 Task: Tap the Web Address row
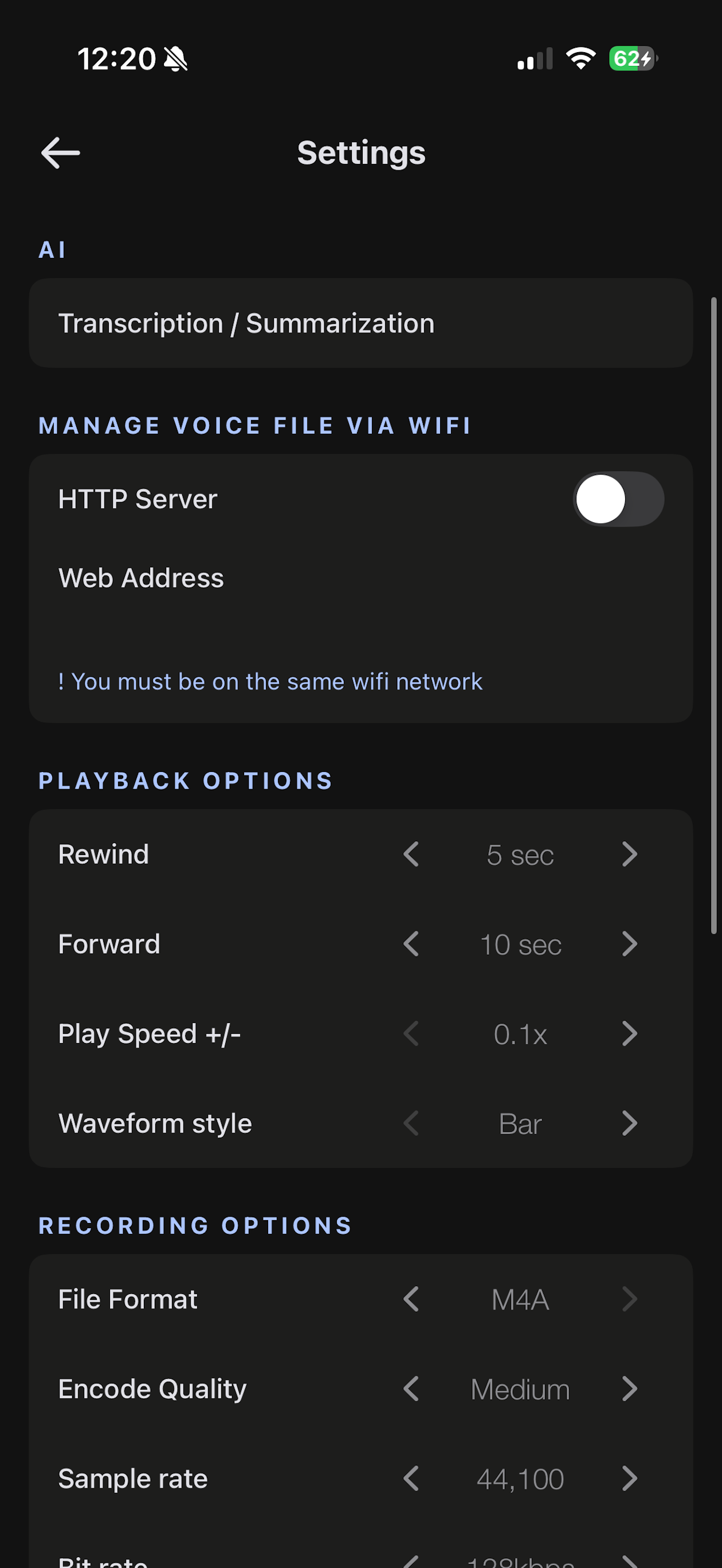pos(361,578)
